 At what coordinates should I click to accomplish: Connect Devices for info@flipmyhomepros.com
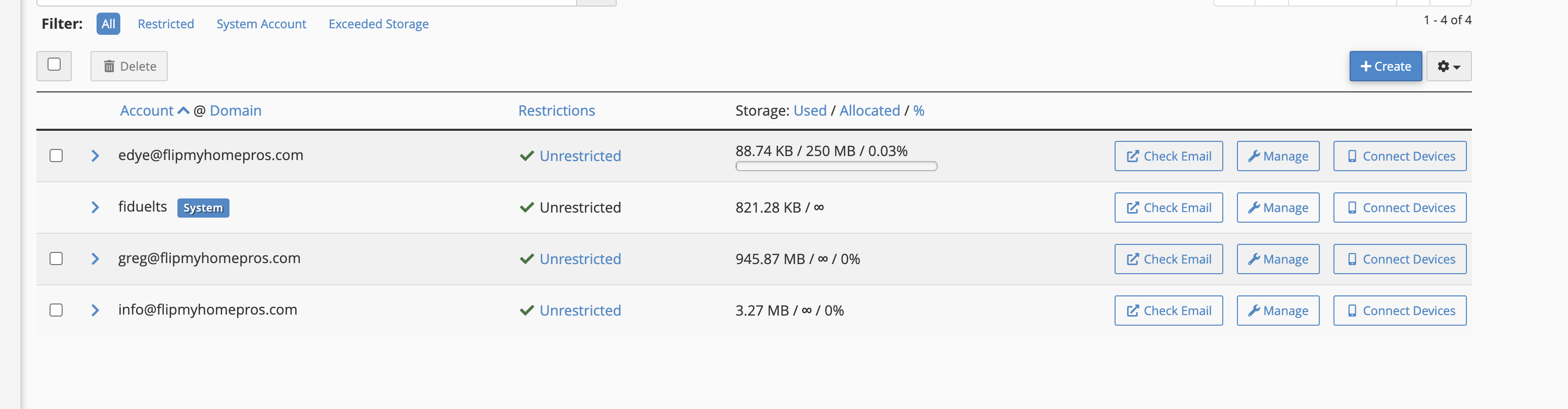[1399, 311]
